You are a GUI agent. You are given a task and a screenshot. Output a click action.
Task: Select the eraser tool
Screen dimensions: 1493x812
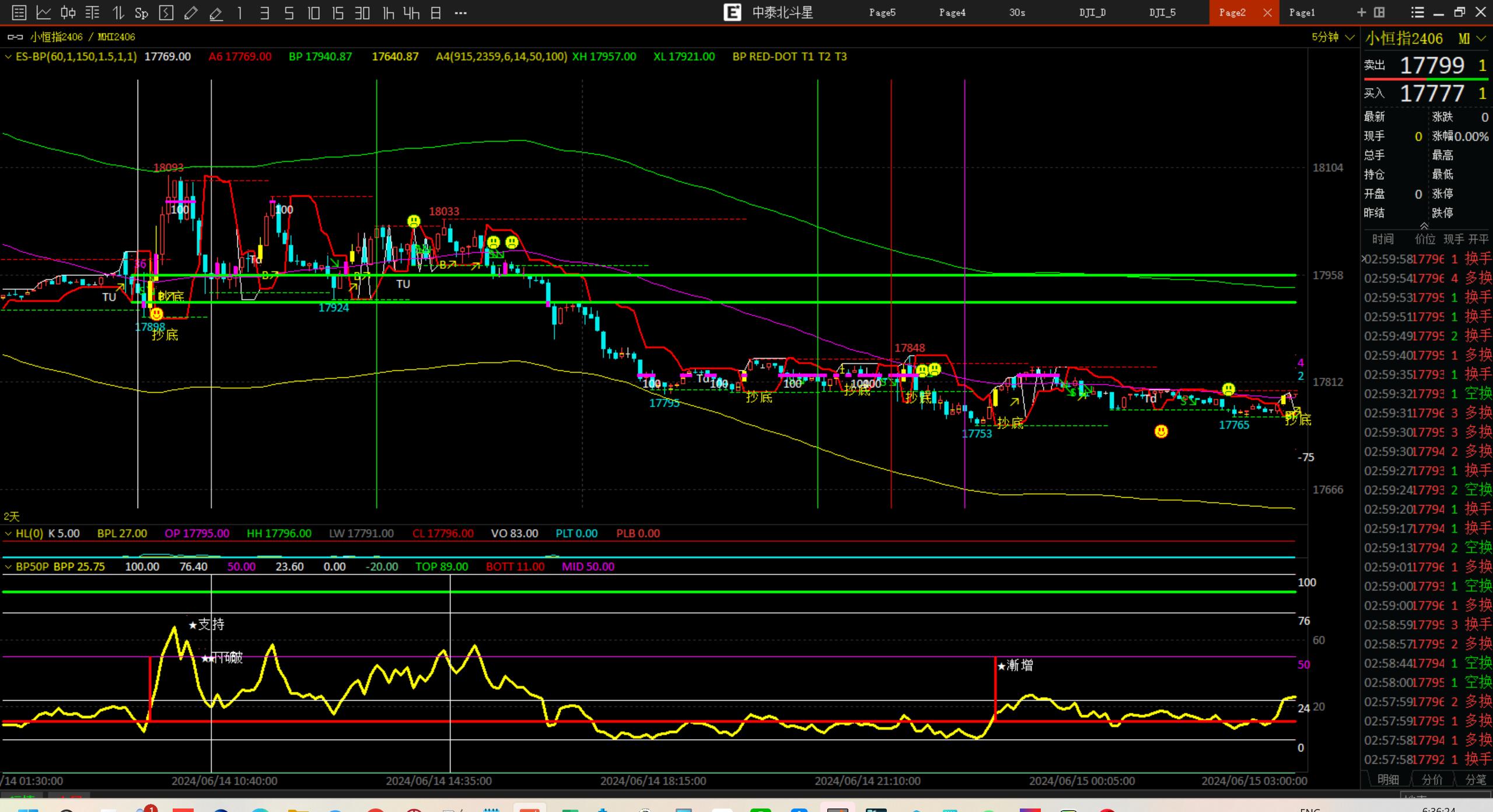216,12
